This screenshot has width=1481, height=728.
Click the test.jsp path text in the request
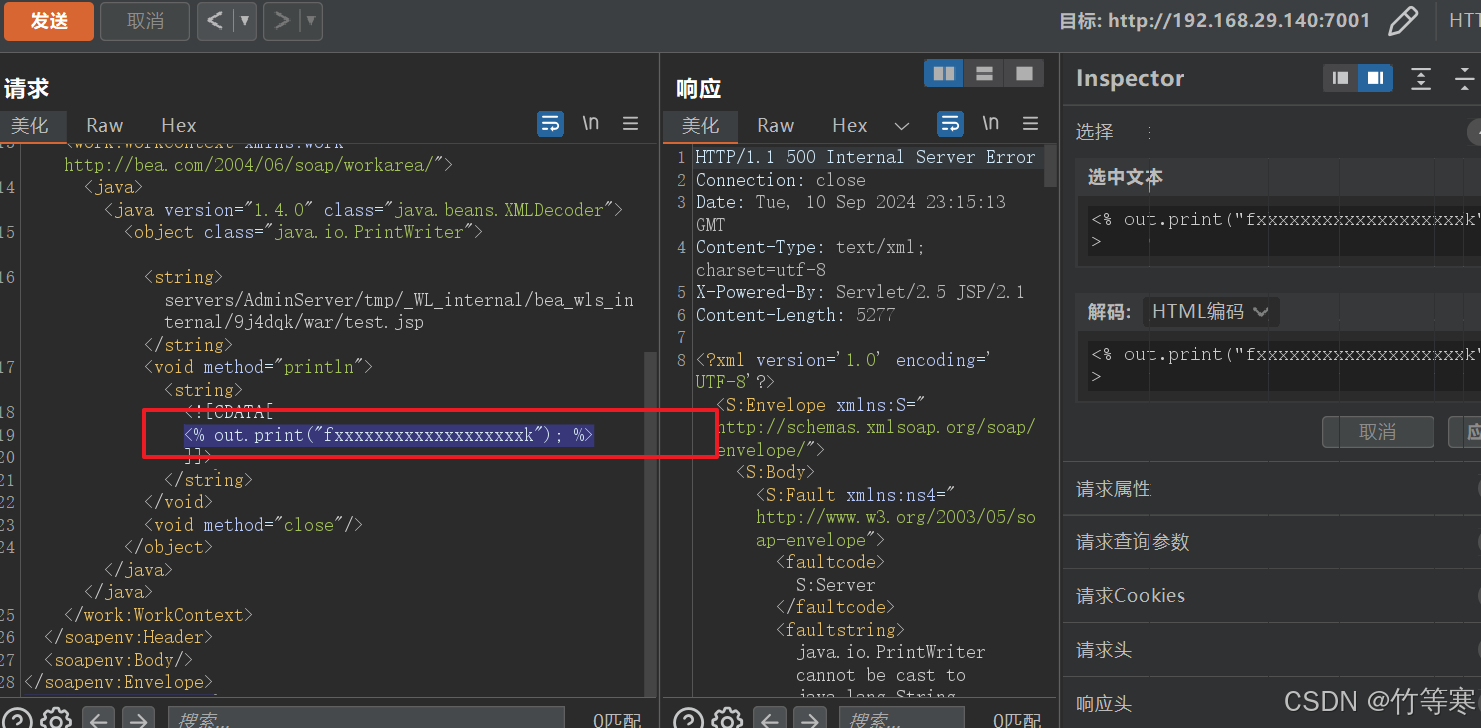click(399, 310)
